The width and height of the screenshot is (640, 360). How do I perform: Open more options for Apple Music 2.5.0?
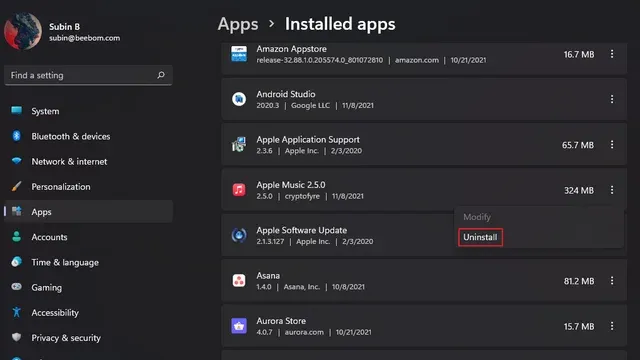pyautogui.click(x=611, y=190)
